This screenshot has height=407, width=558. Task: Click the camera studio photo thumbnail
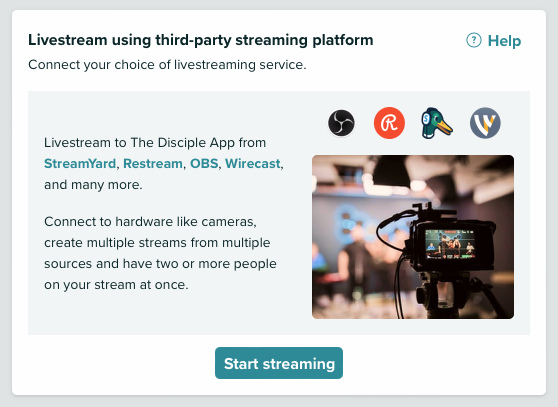(413, 237)
